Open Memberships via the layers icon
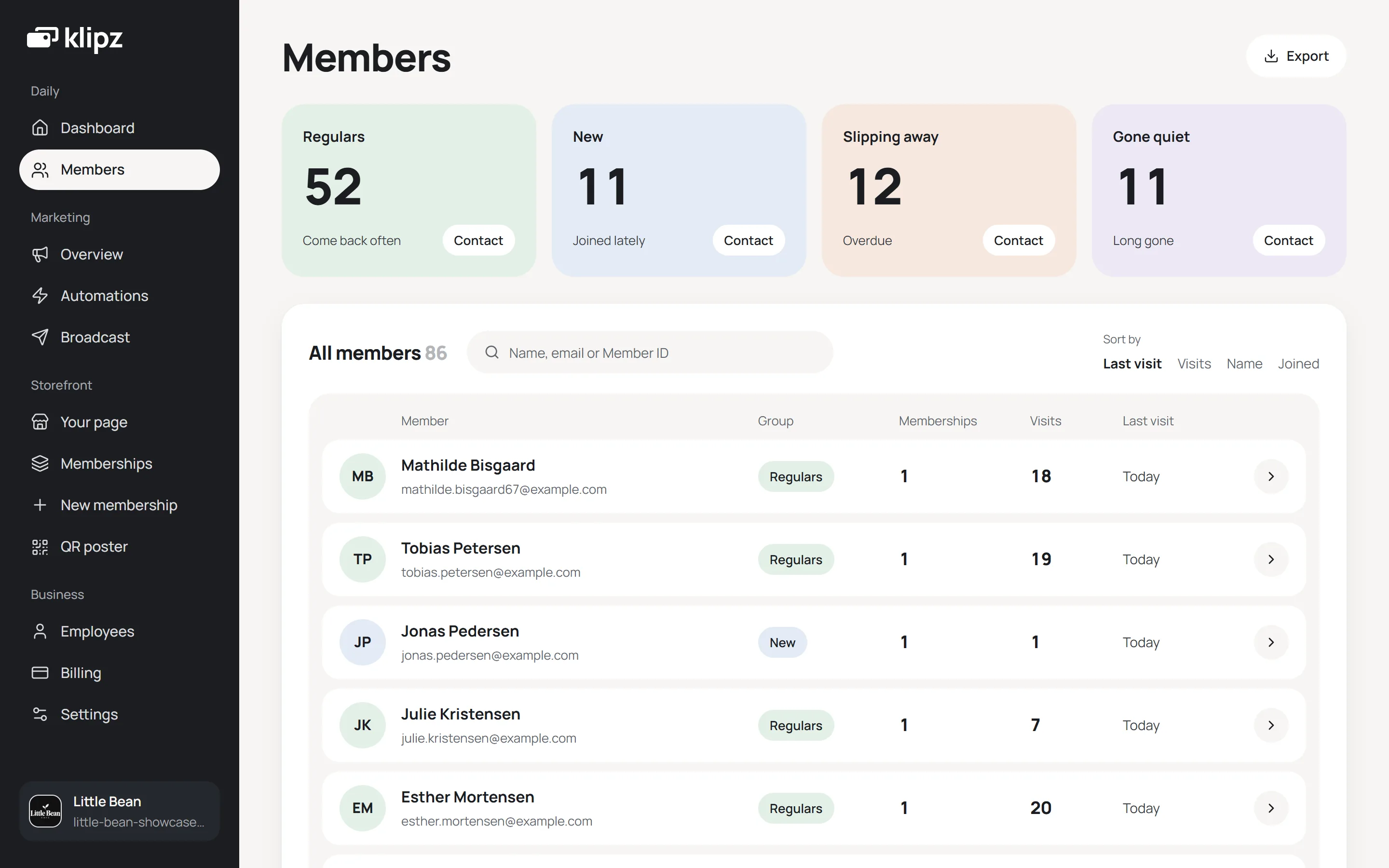 (x=40, y=463)
